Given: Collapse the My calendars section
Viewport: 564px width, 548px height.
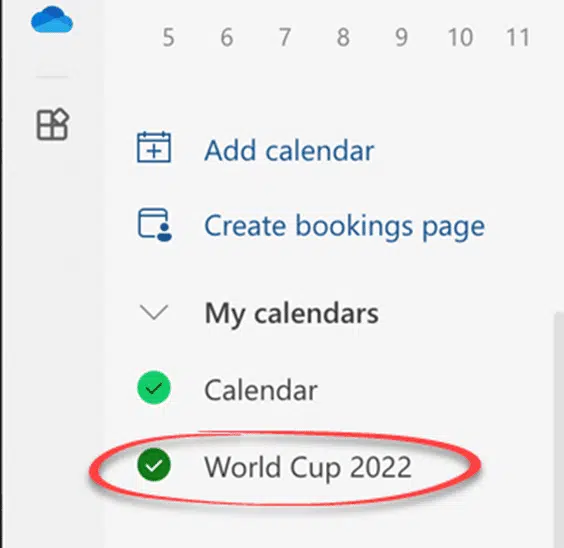Looking at the screenshot, I should pyautogui.click(x=154, y=312).
